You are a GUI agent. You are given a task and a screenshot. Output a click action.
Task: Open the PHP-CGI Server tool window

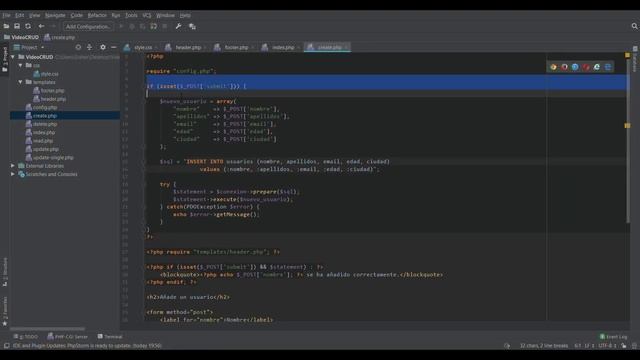(x=68, y=337)
